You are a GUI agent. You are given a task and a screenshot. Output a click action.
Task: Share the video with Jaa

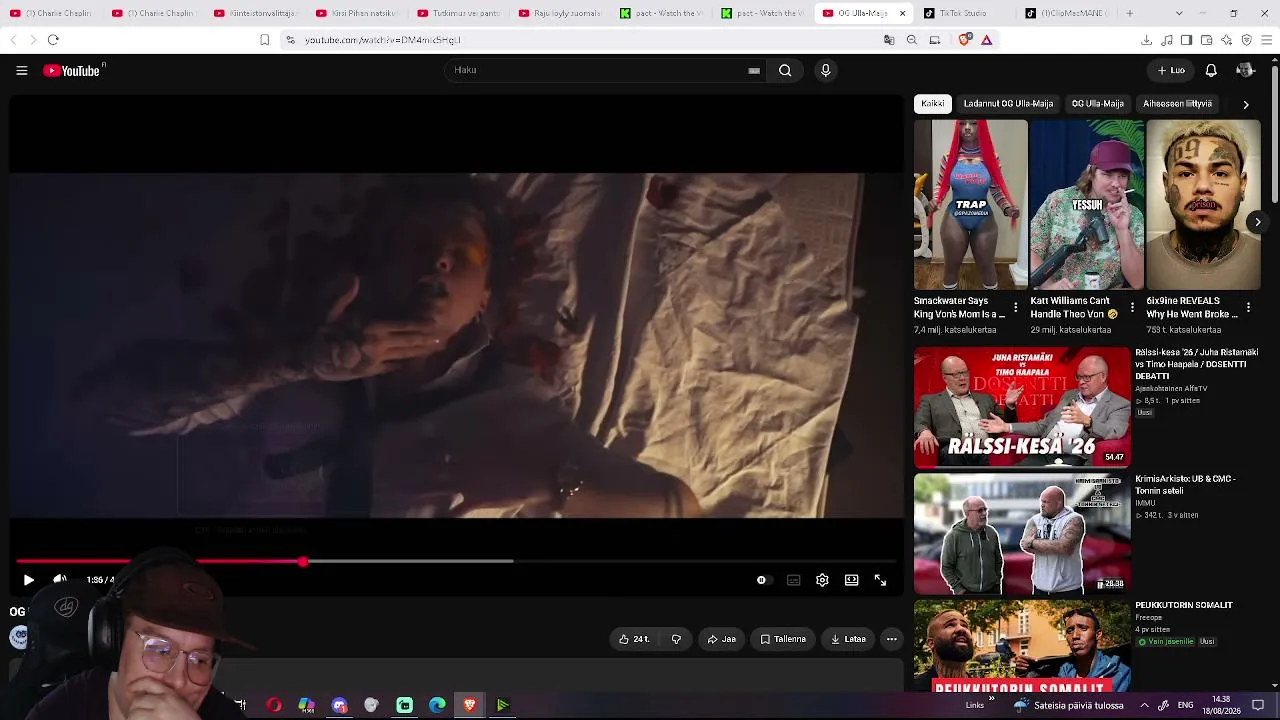pyautogui.click(x=721, y=639)
